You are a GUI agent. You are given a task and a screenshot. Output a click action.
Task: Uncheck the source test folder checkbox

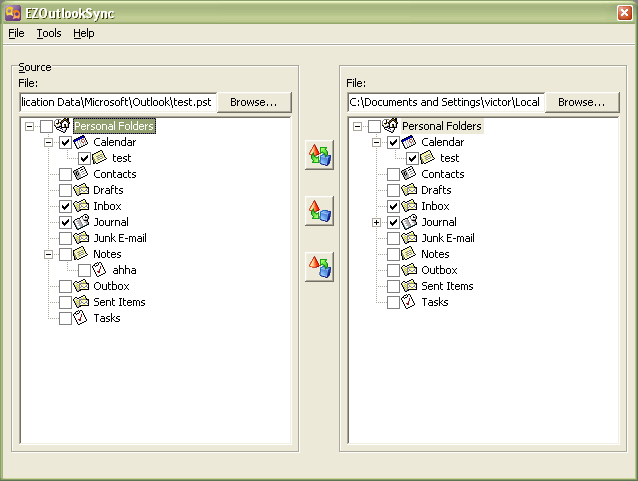tap(85, 158)
